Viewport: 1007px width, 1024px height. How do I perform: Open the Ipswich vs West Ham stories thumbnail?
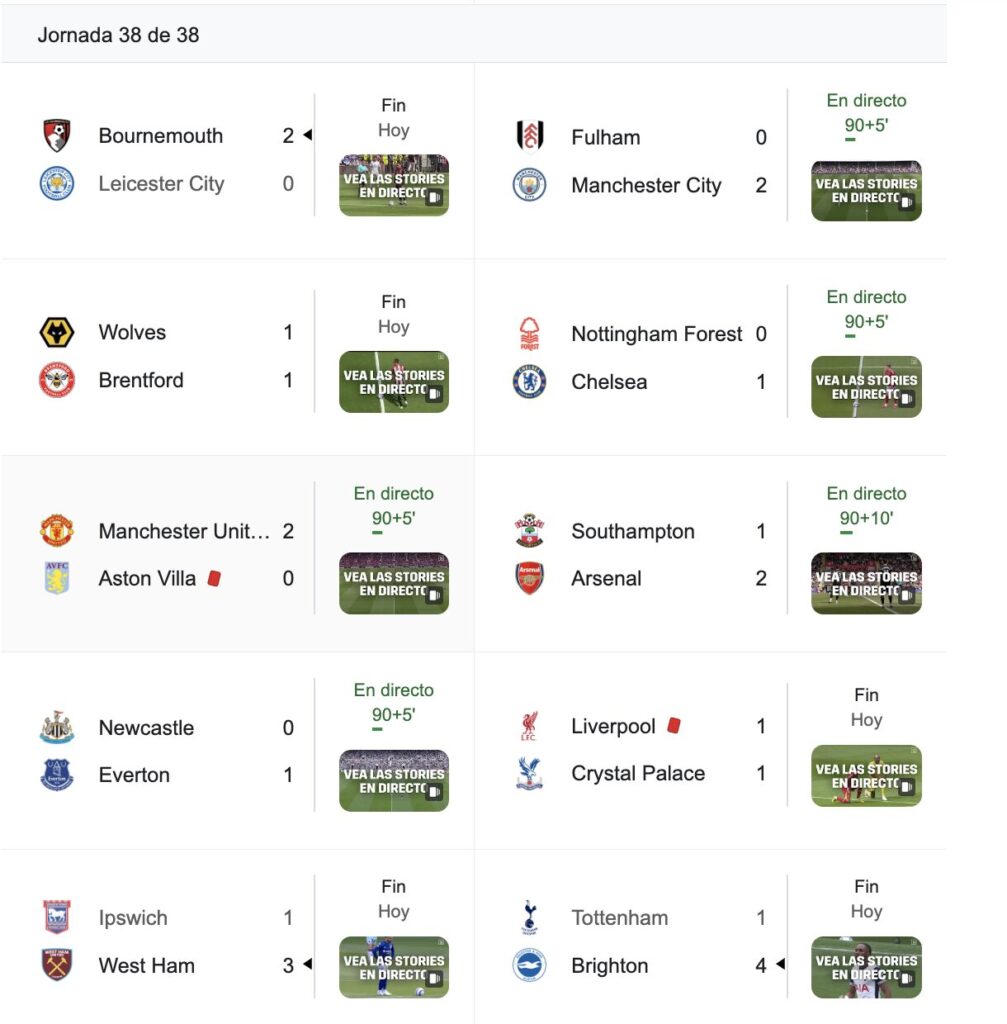pyautogui.click(x=394, y=967)
